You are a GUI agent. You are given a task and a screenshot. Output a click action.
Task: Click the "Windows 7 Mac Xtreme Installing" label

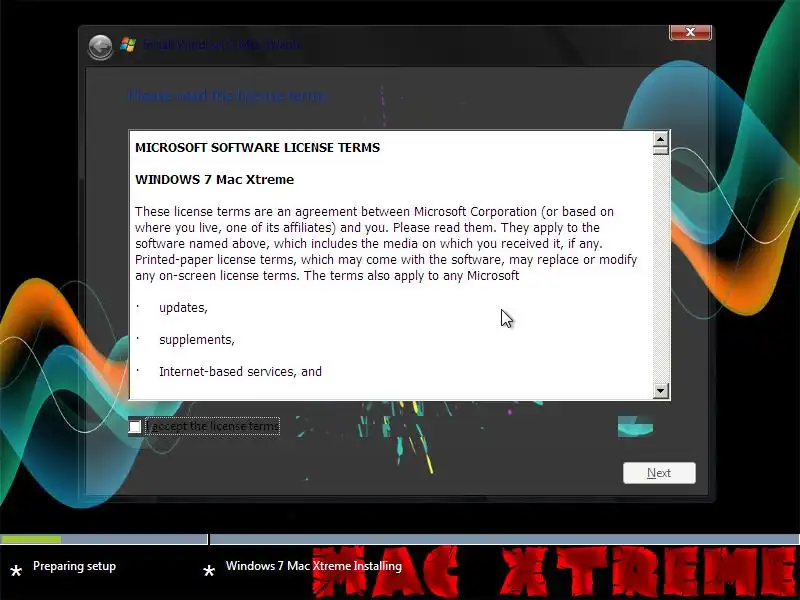pyautogui.click(x=314, y=566)
